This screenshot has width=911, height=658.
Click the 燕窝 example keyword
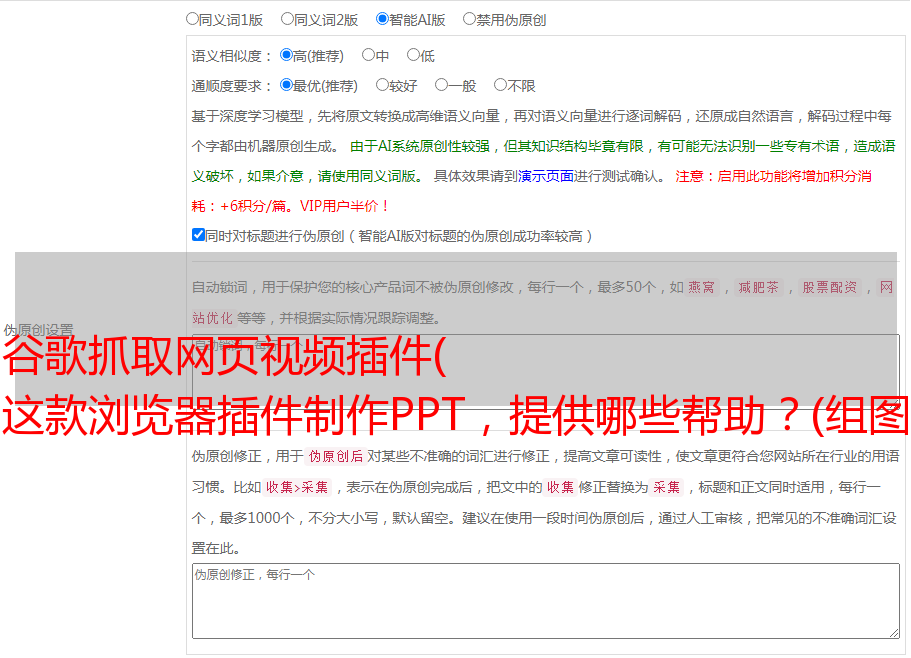click(702, 287)
